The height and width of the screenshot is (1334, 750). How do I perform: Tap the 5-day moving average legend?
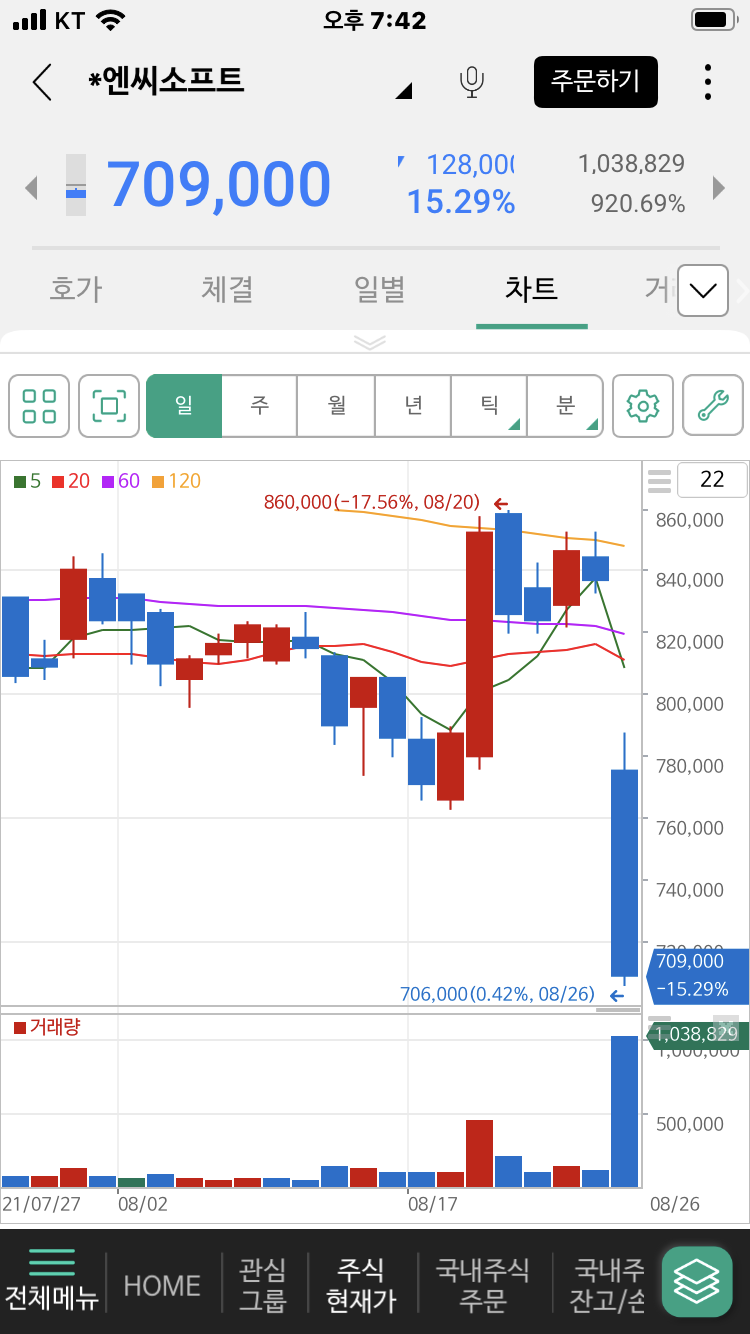(27, 481)
